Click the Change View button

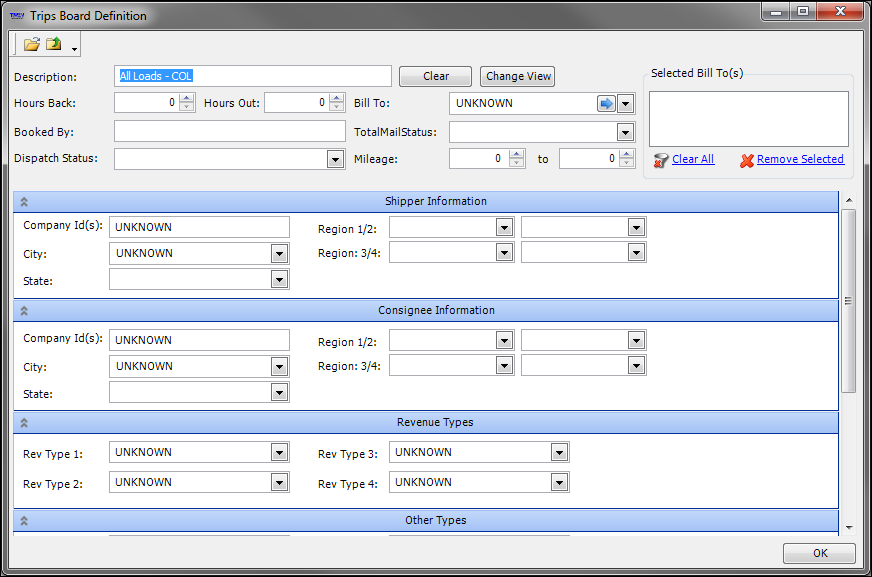[518, 77]
